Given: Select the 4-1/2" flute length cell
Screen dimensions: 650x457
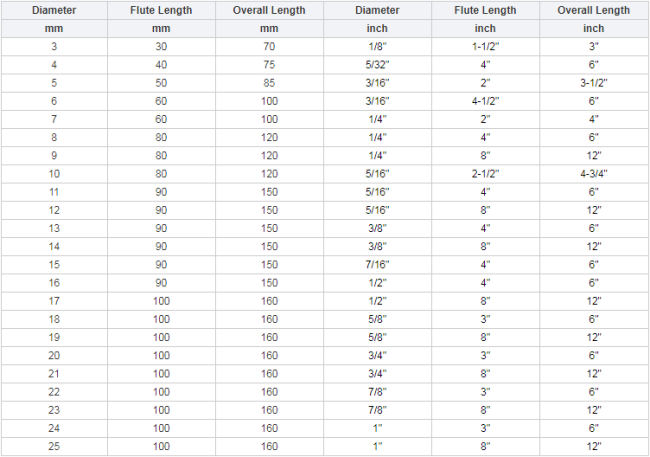Looking at the screenshot, I should [485, 101].
